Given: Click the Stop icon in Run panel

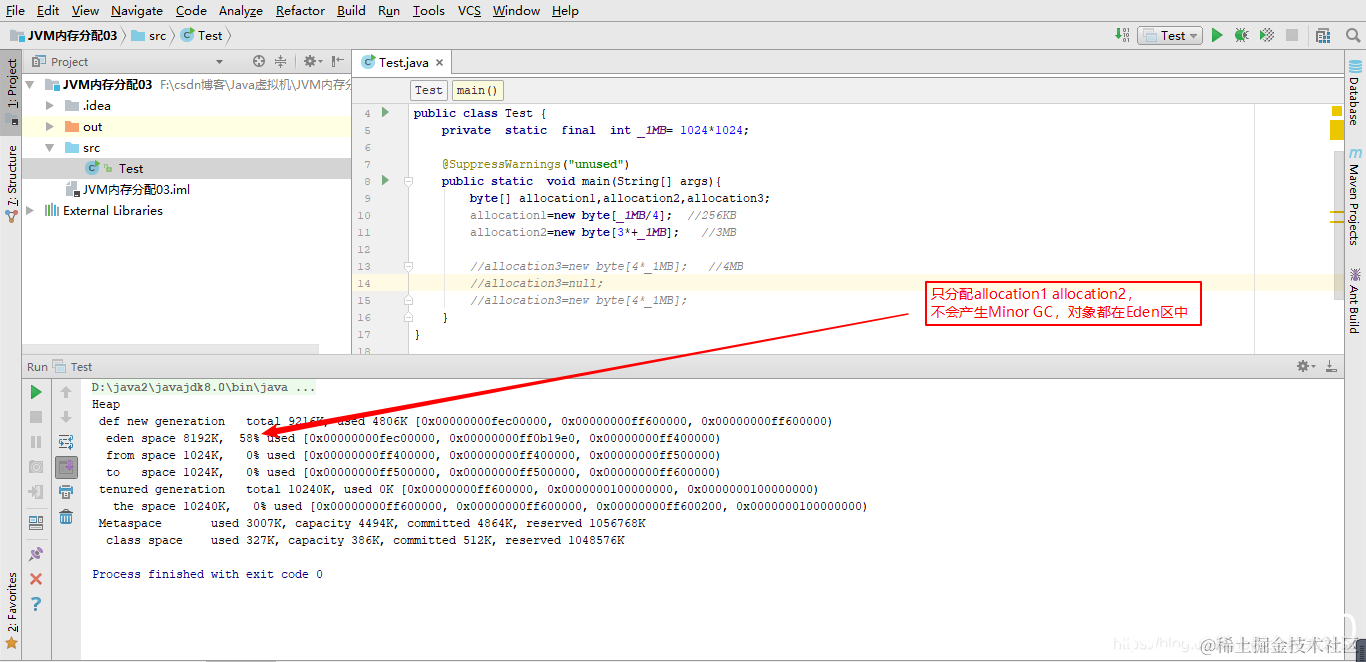Looking at the screenshot, I should pyautogui.click(x=36, y=417).
